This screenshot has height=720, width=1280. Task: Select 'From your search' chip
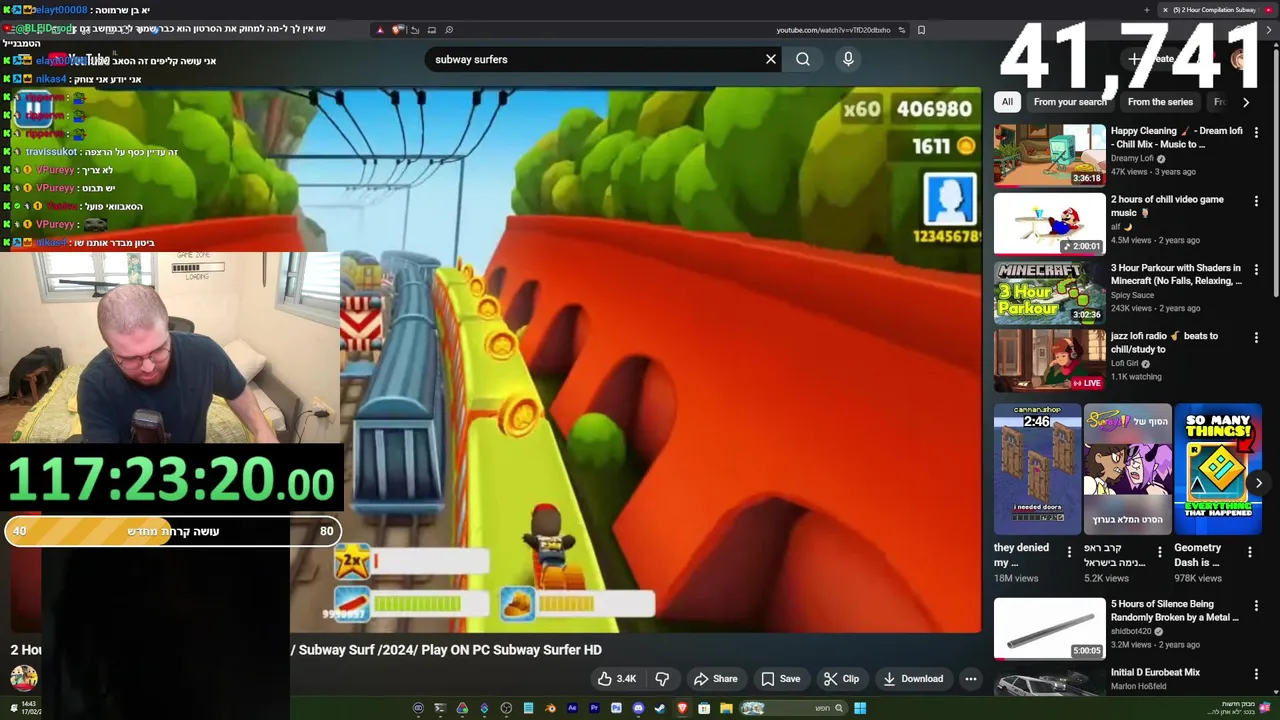[x=1070, y=102]
